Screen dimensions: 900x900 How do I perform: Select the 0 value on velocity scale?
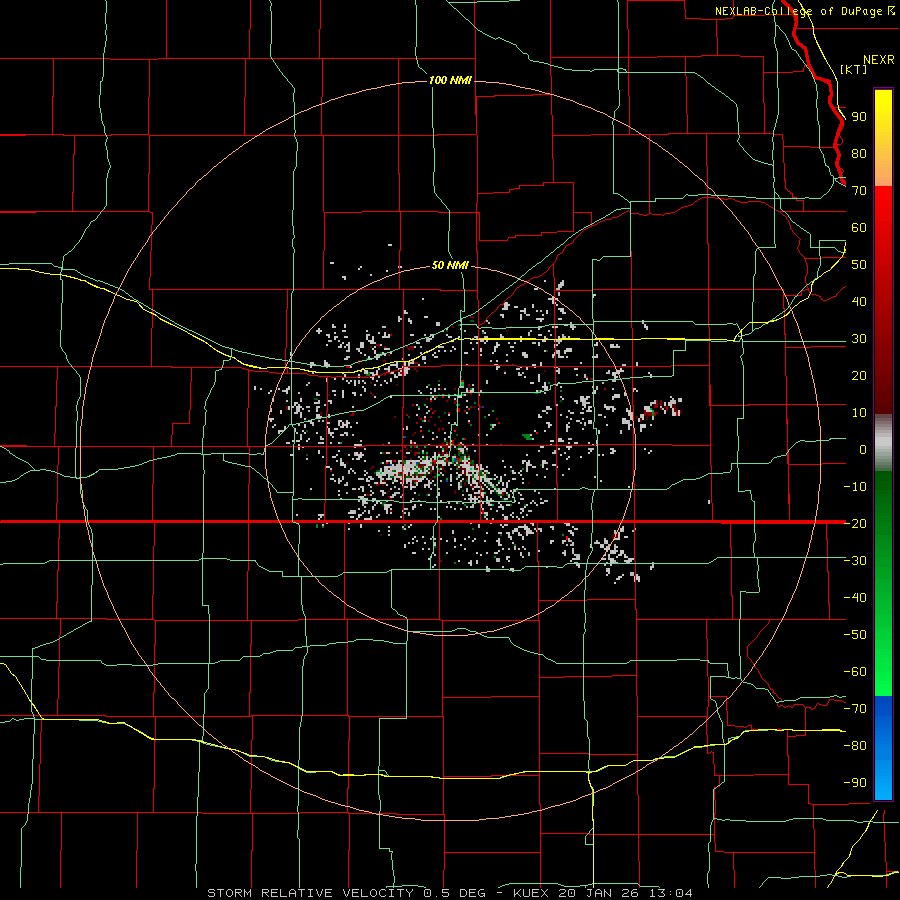[x=863, y=450]
